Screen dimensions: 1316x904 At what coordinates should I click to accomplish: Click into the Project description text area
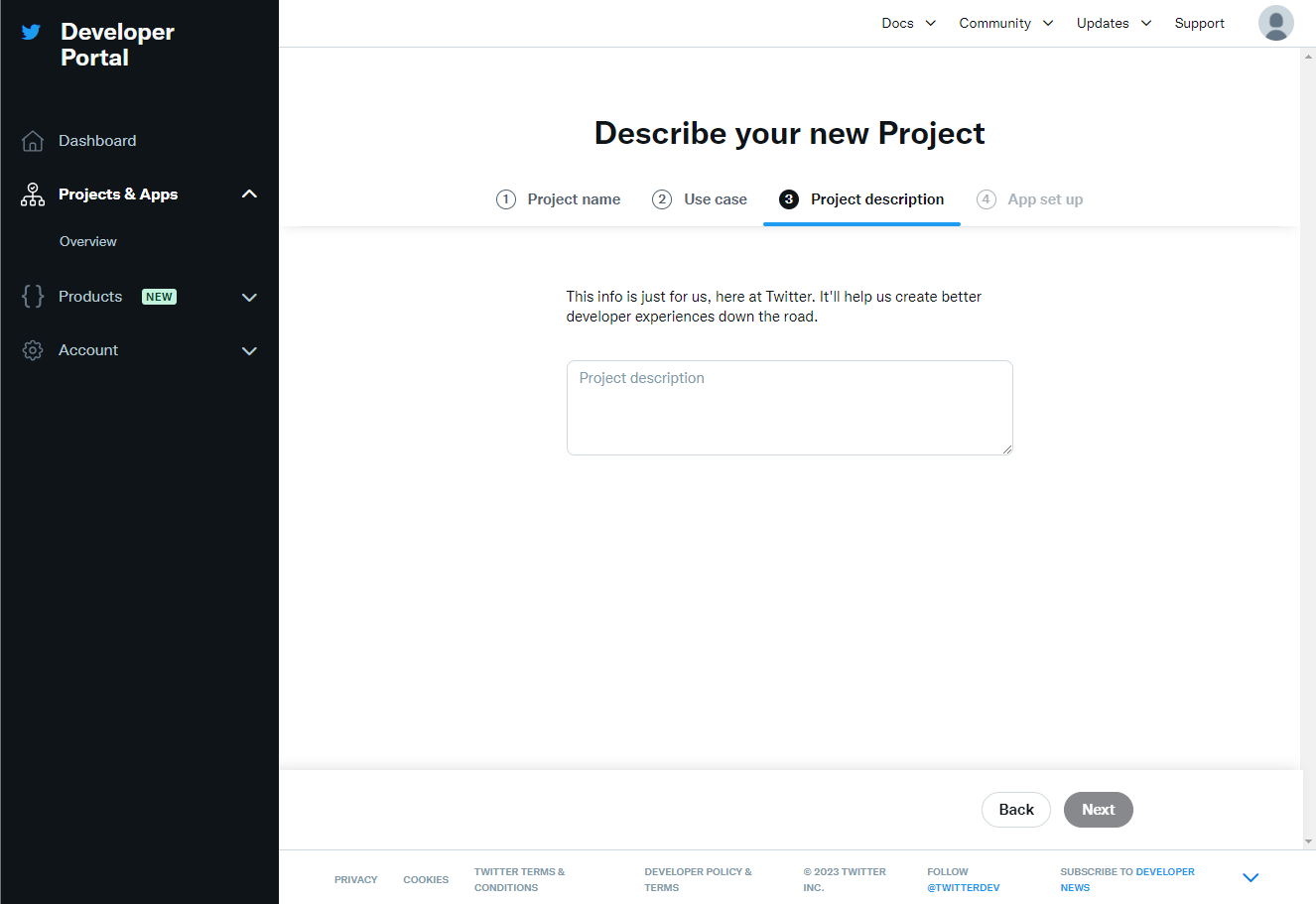pyautogui.click(x=789, y=408)
